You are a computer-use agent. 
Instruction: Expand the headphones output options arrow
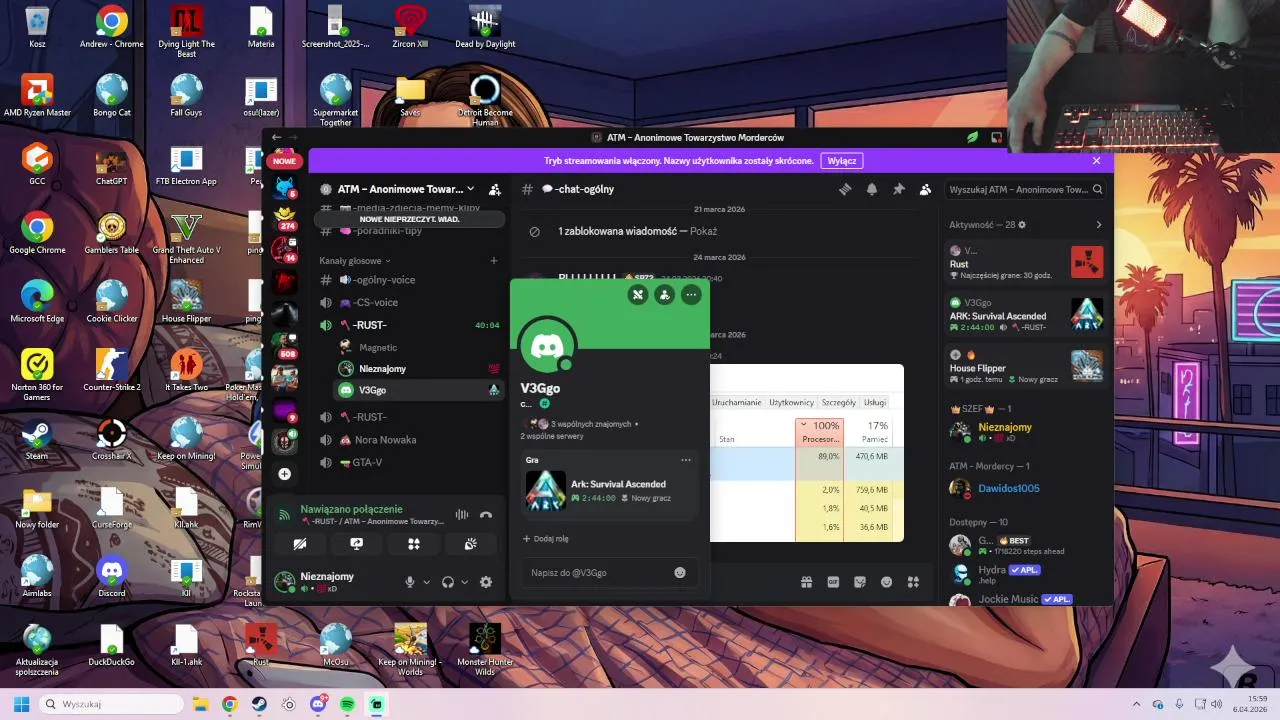(465, 582)
